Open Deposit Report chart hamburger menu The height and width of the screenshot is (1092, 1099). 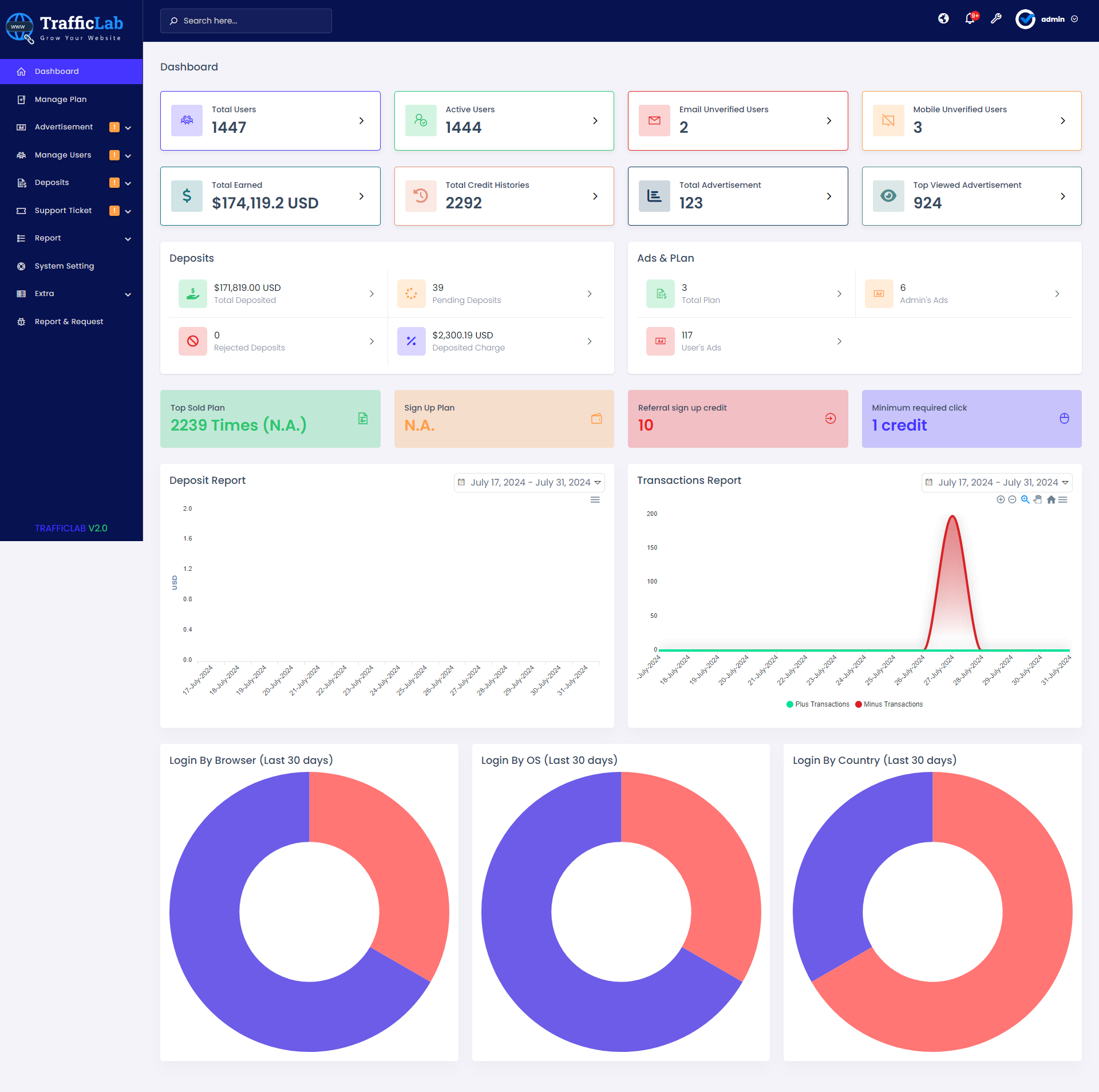(x=595, y=499)
